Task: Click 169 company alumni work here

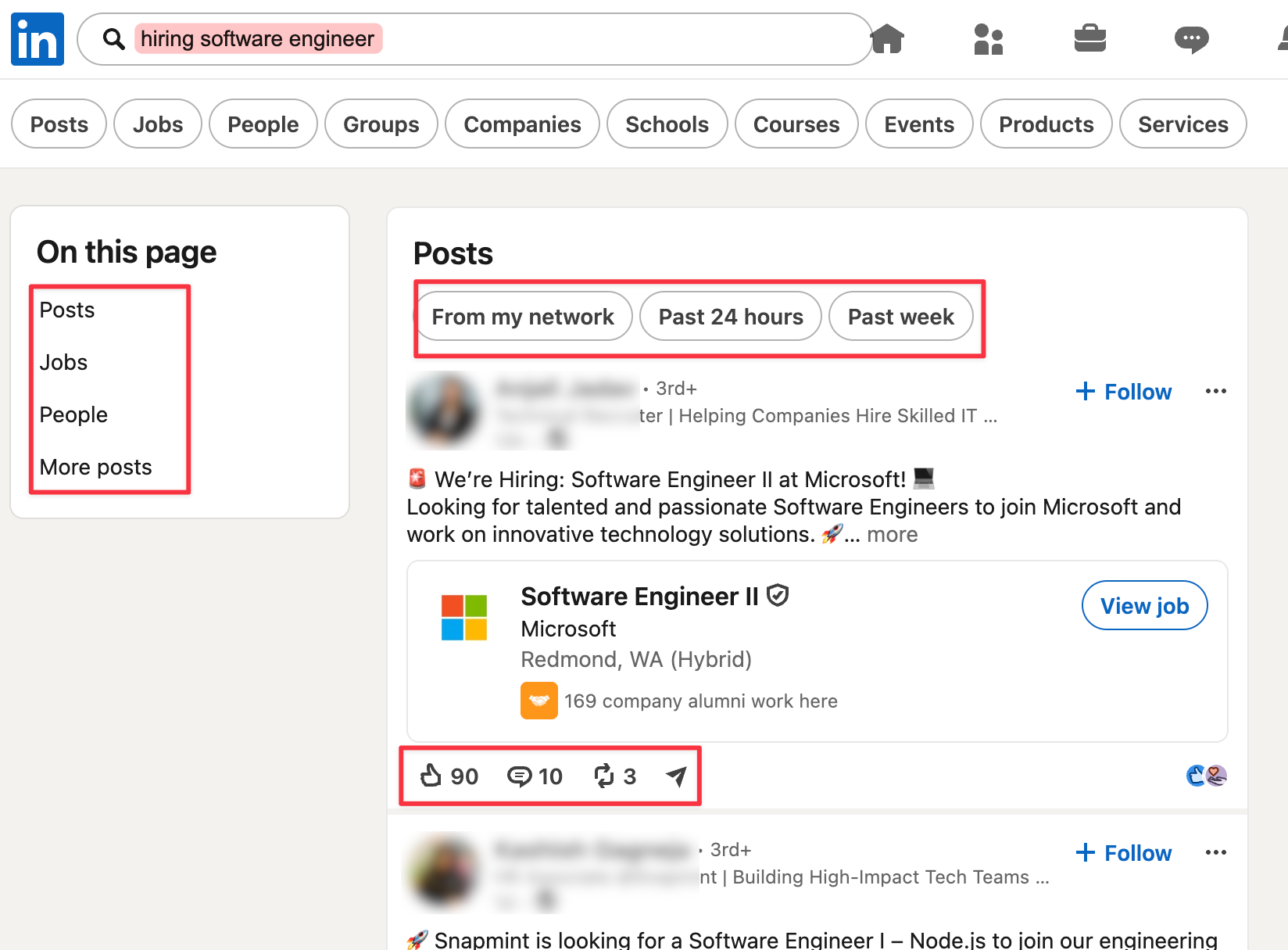Action: (701, 701)
